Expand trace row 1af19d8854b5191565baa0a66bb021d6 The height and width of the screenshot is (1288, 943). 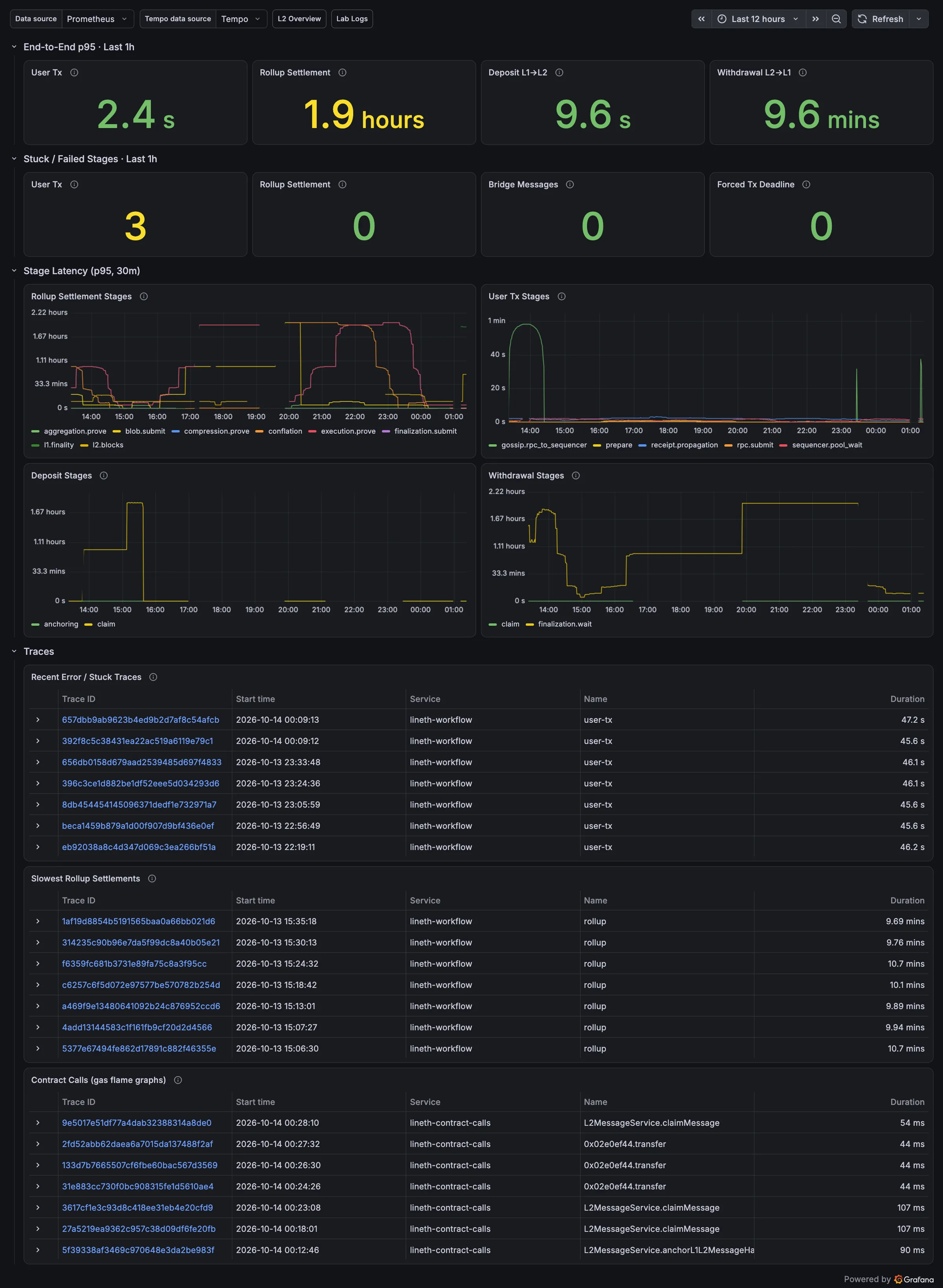pos(38,921)
